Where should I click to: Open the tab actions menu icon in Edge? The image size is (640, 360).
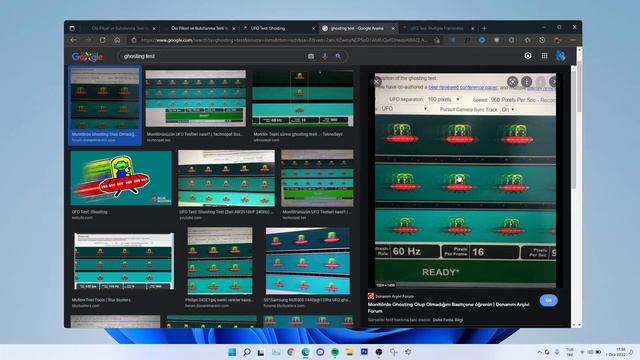pos(72,28)
